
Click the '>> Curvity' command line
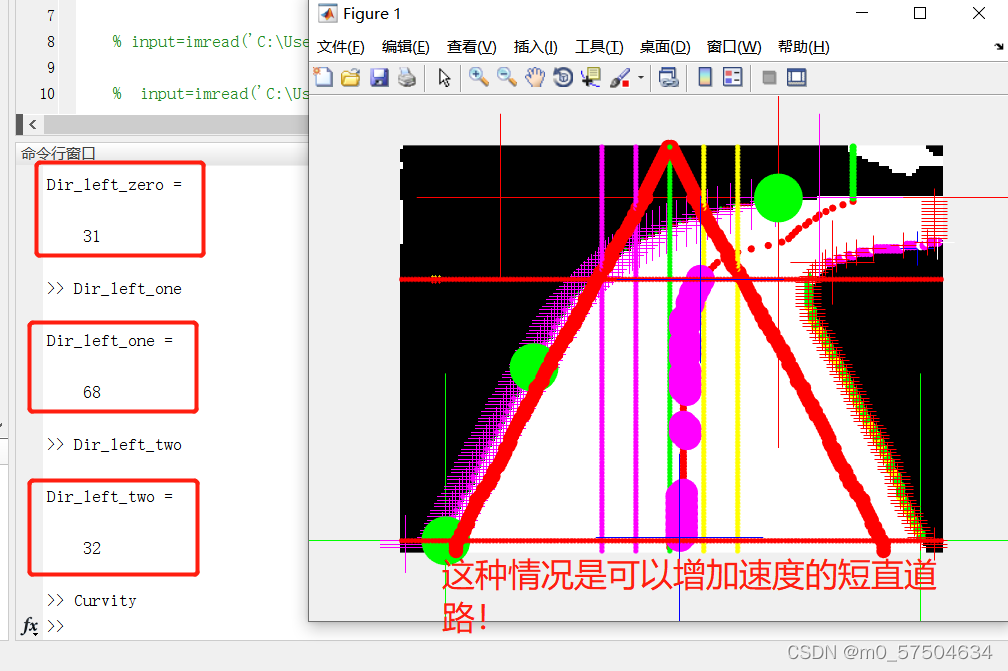coord(92,601)
